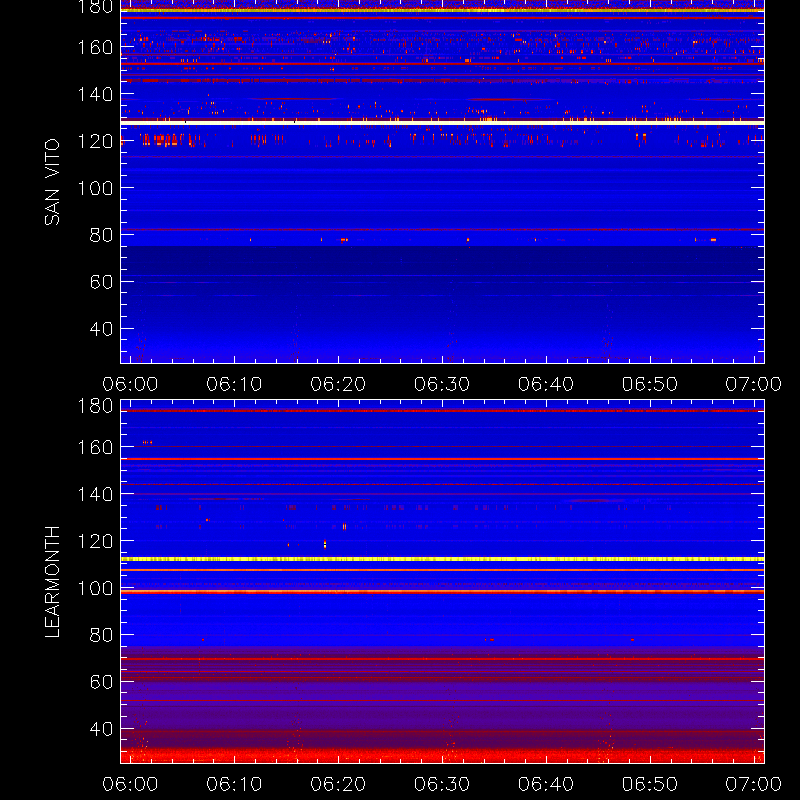This screenshot has height=800, width=800.
Task: Select the 06:20 time label under San Vito plot
Action: [338, 384]
